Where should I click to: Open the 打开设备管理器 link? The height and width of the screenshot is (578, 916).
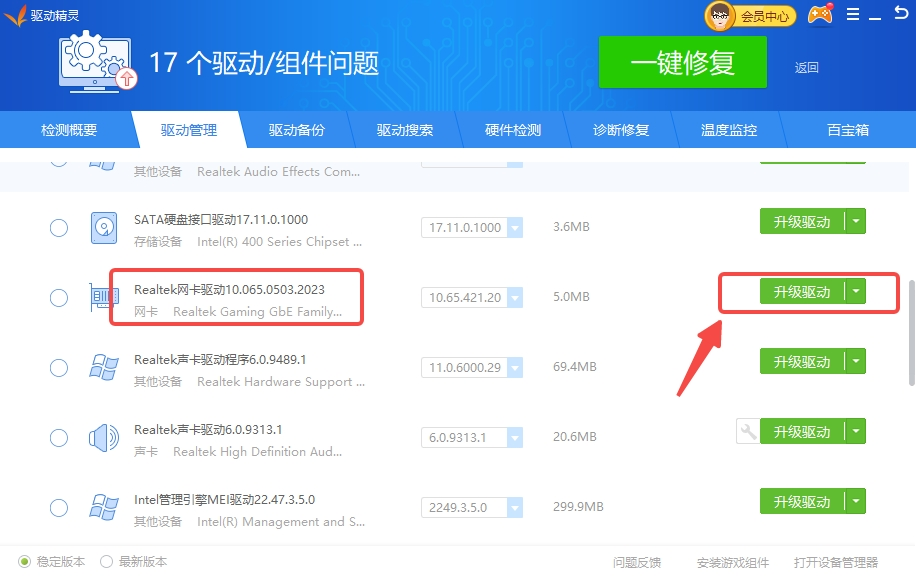pyautogui.click(x=836, y=562)
